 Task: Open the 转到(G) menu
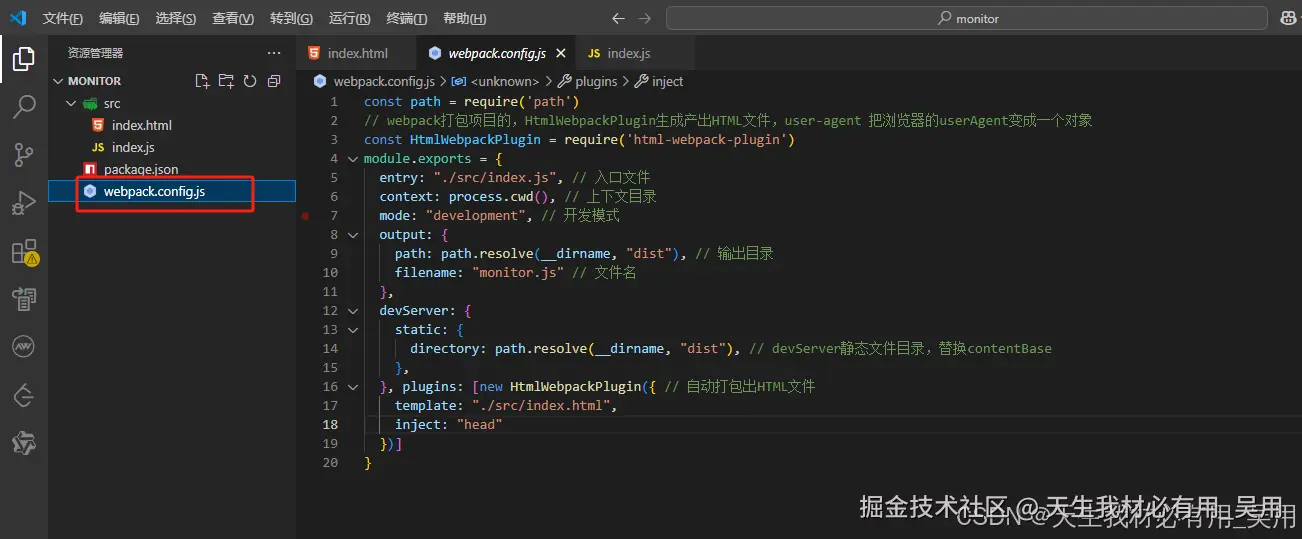pos(291,19)
